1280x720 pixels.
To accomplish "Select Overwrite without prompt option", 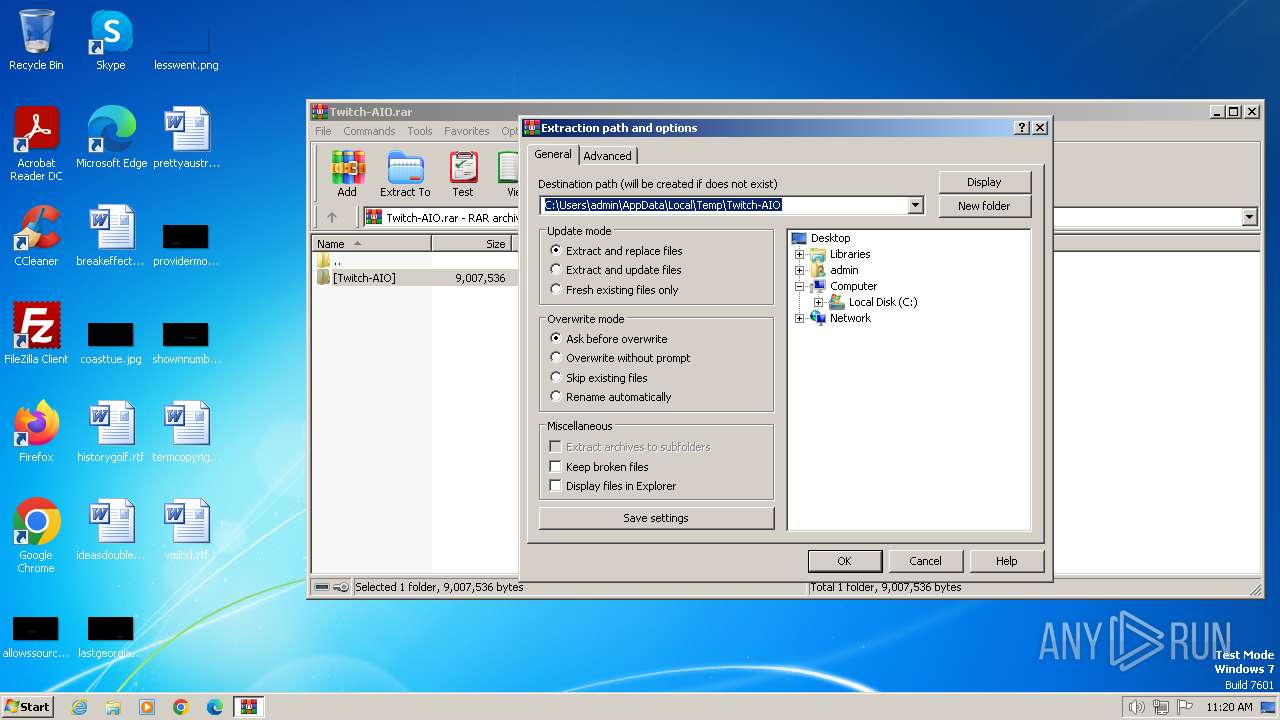I will [556, 358].
